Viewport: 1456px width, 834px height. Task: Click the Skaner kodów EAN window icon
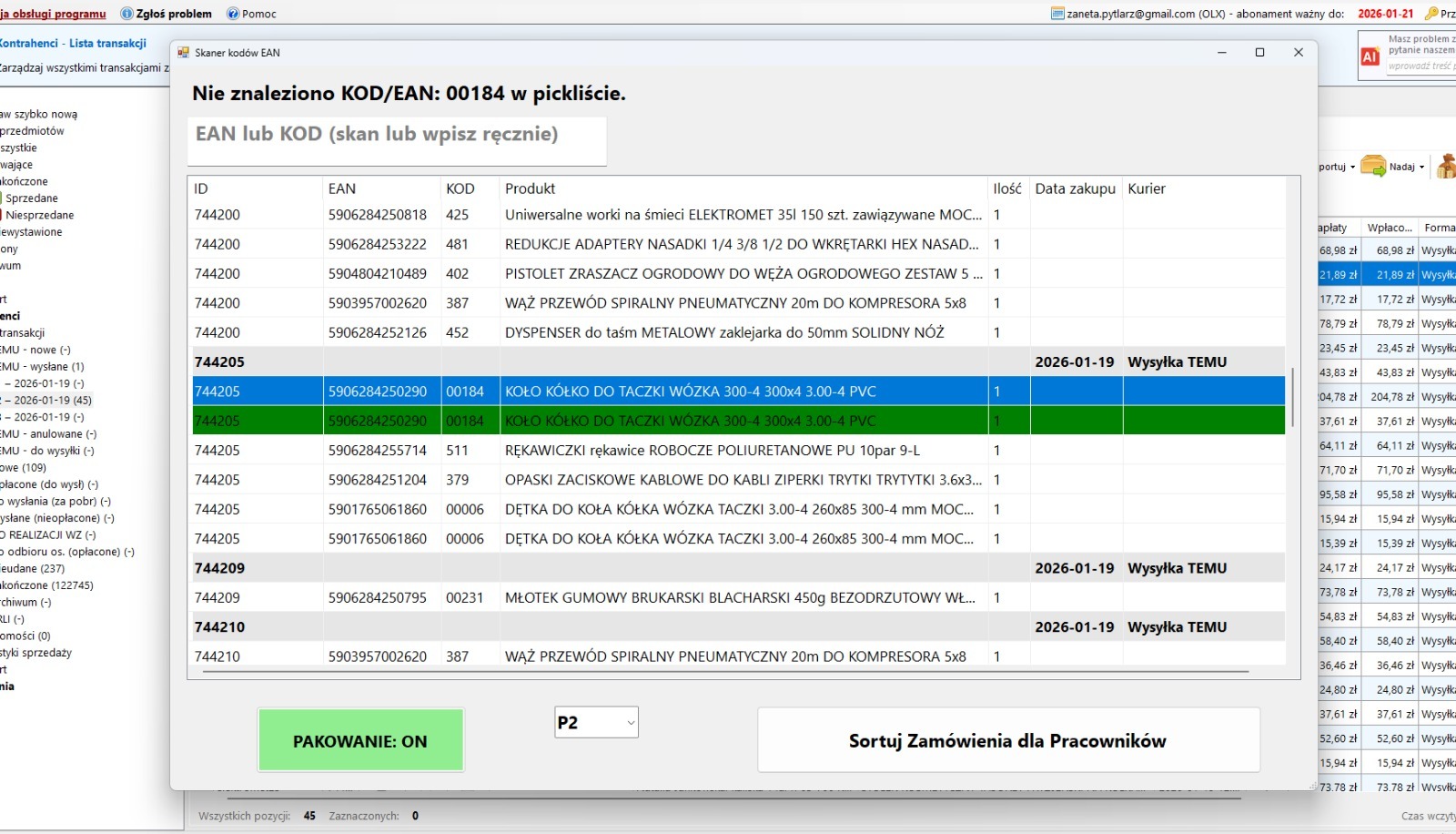click(x=184, y=53)
